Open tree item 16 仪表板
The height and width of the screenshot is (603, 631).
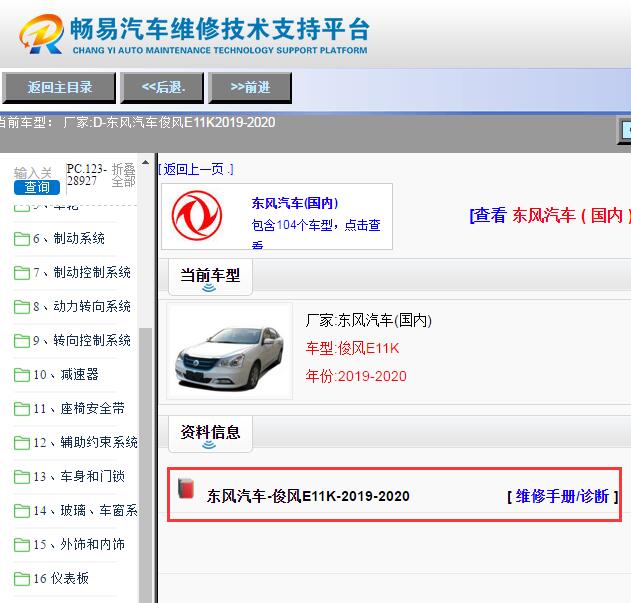[x=61, y=578]
